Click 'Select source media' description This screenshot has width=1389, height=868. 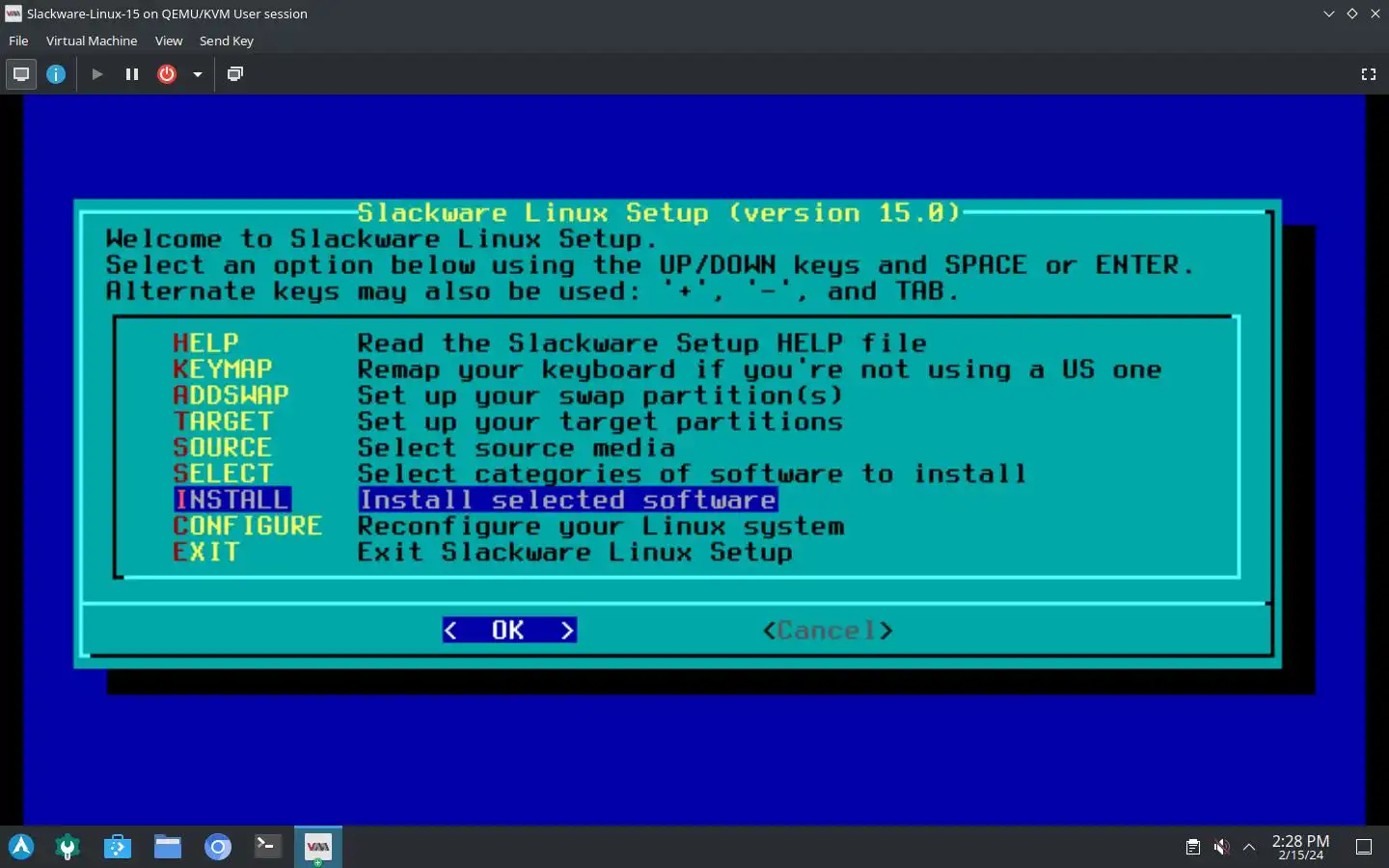point(516,447)
